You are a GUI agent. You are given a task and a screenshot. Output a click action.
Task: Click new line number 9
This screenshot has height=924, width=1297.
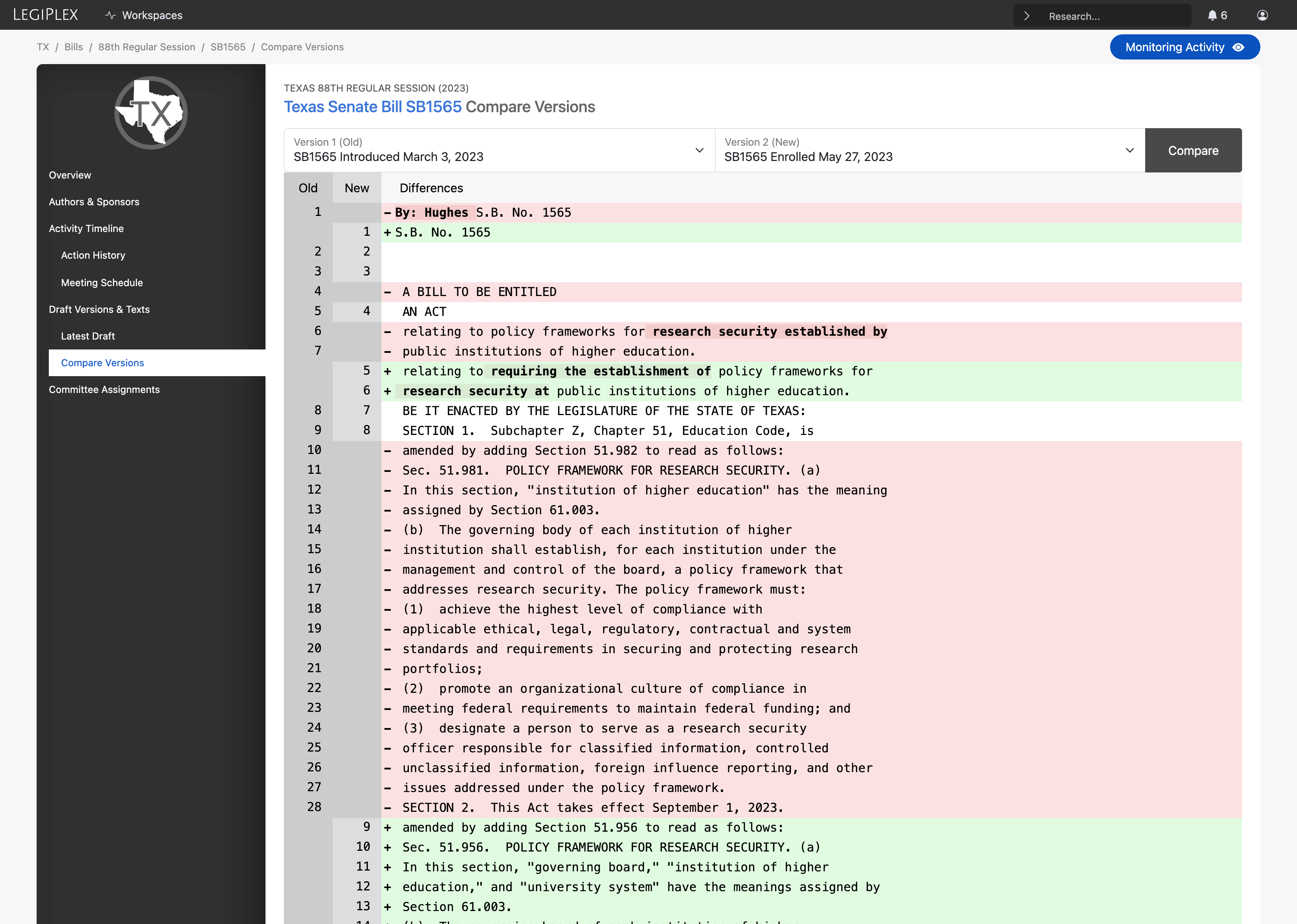[x=366, y=827]
